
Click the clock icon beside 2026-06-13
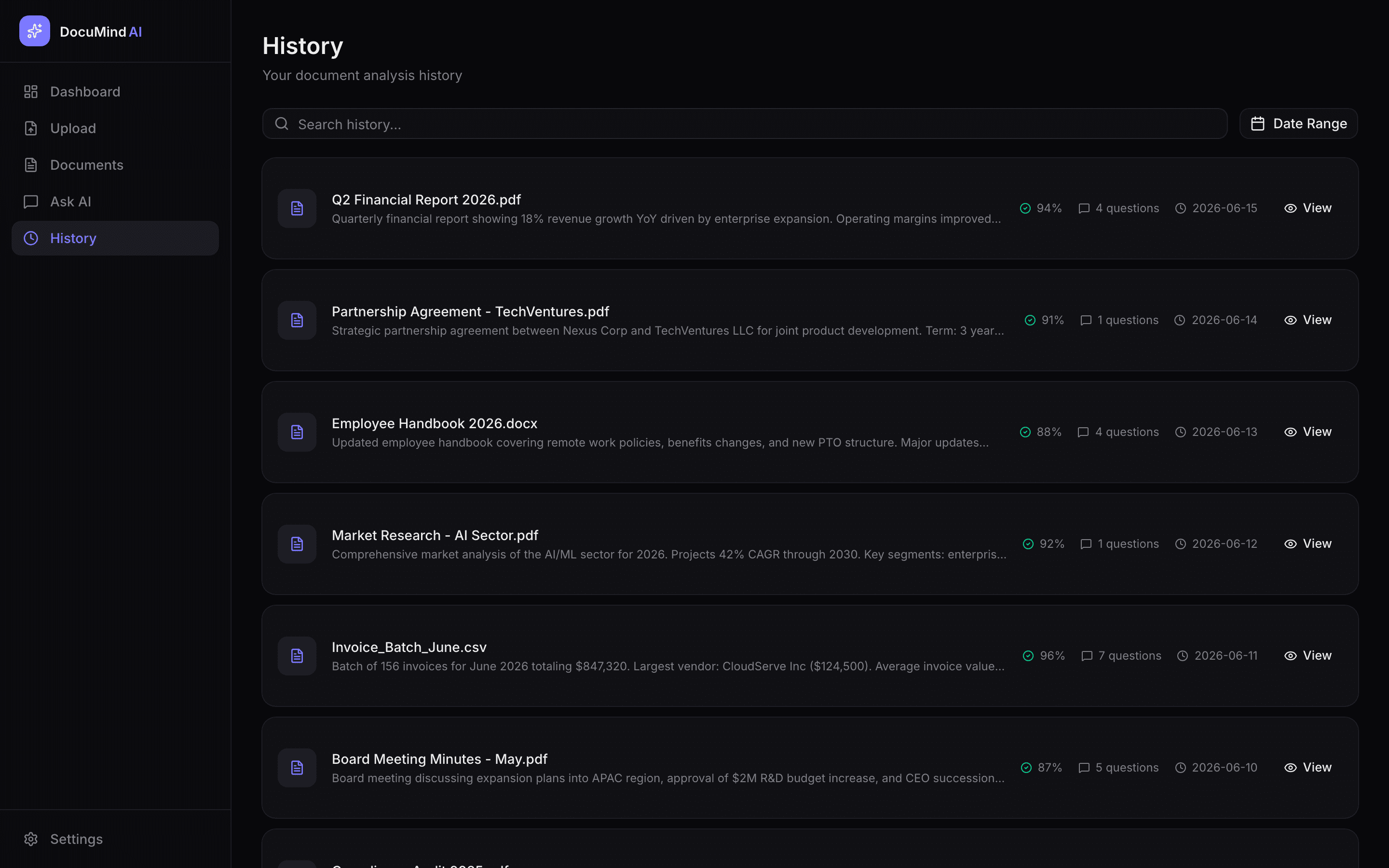tap(1180, 432)
